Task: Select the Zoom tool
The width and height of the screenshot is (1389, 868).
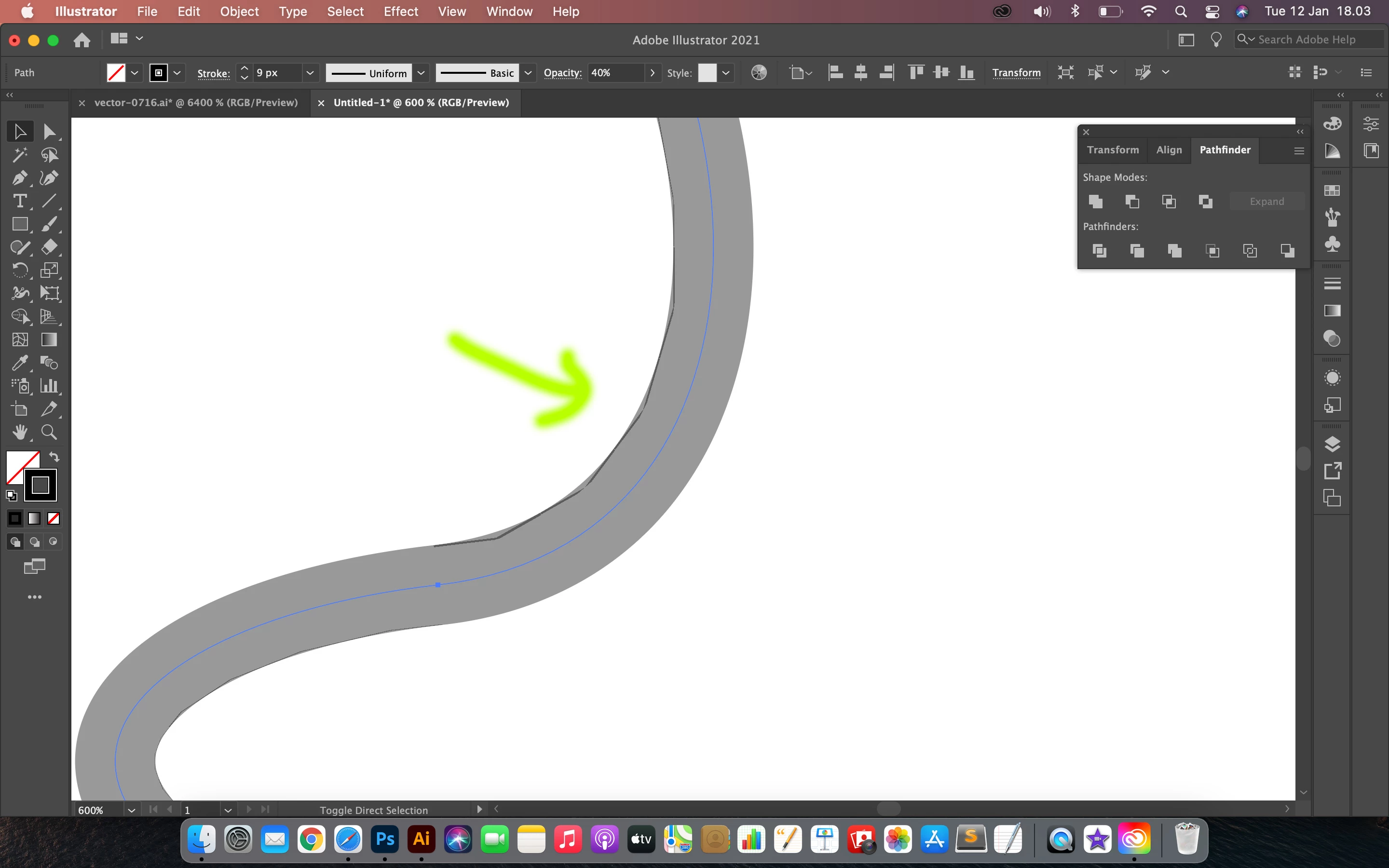Action: (49, 432)
